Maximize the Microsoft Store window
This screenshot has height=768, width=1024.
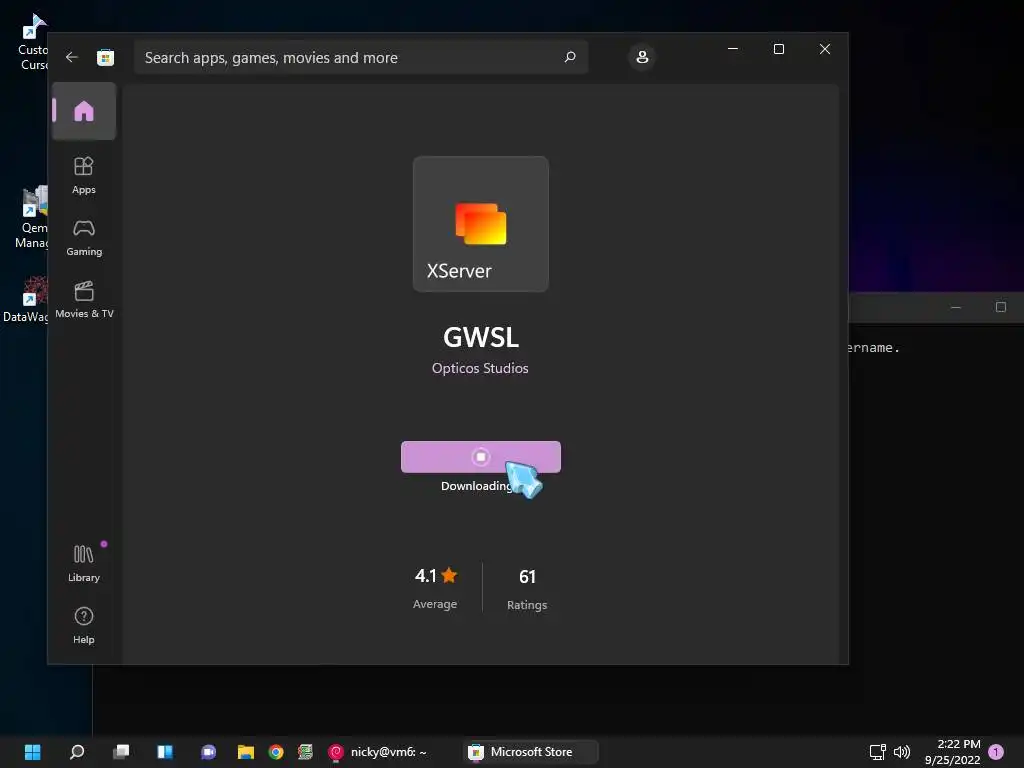[x=778, y=49]
